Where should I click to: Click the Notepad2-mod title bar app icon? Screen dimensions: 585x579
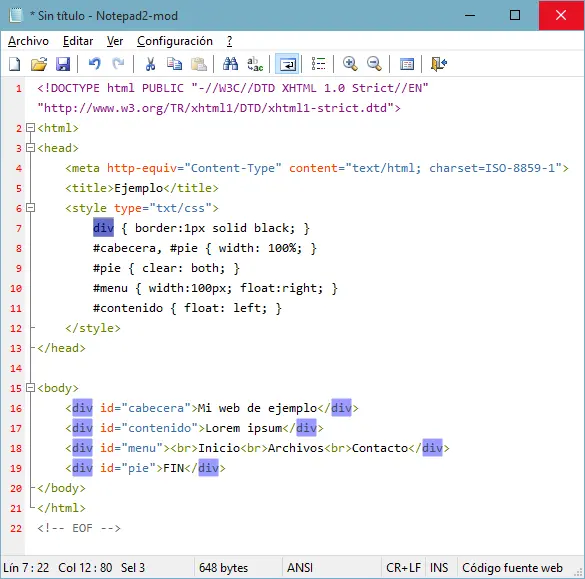pos(16,16)
